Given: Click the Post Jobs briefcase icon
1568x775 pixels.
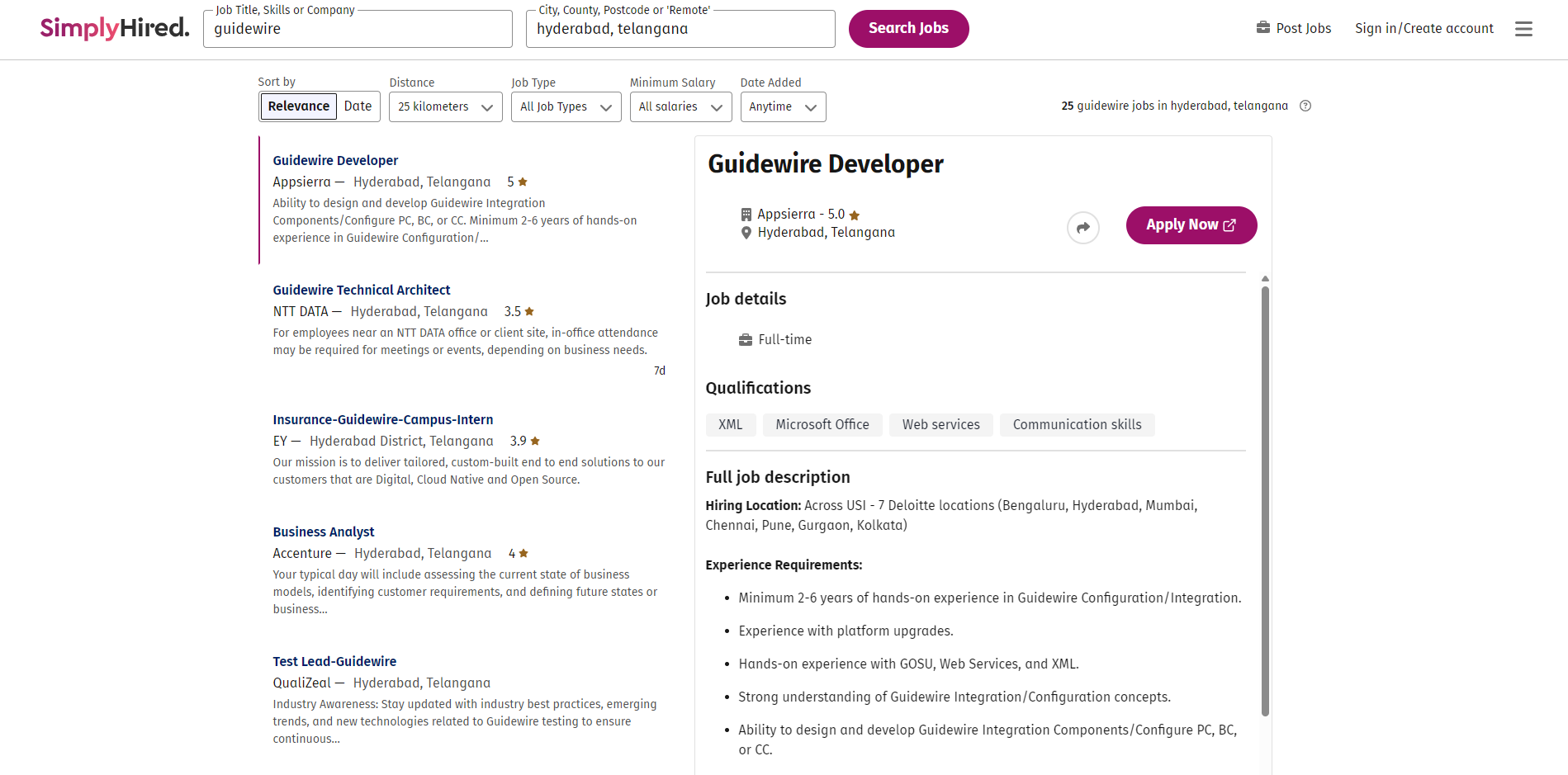Looking at the screenshot, I should coord(1262,27).
